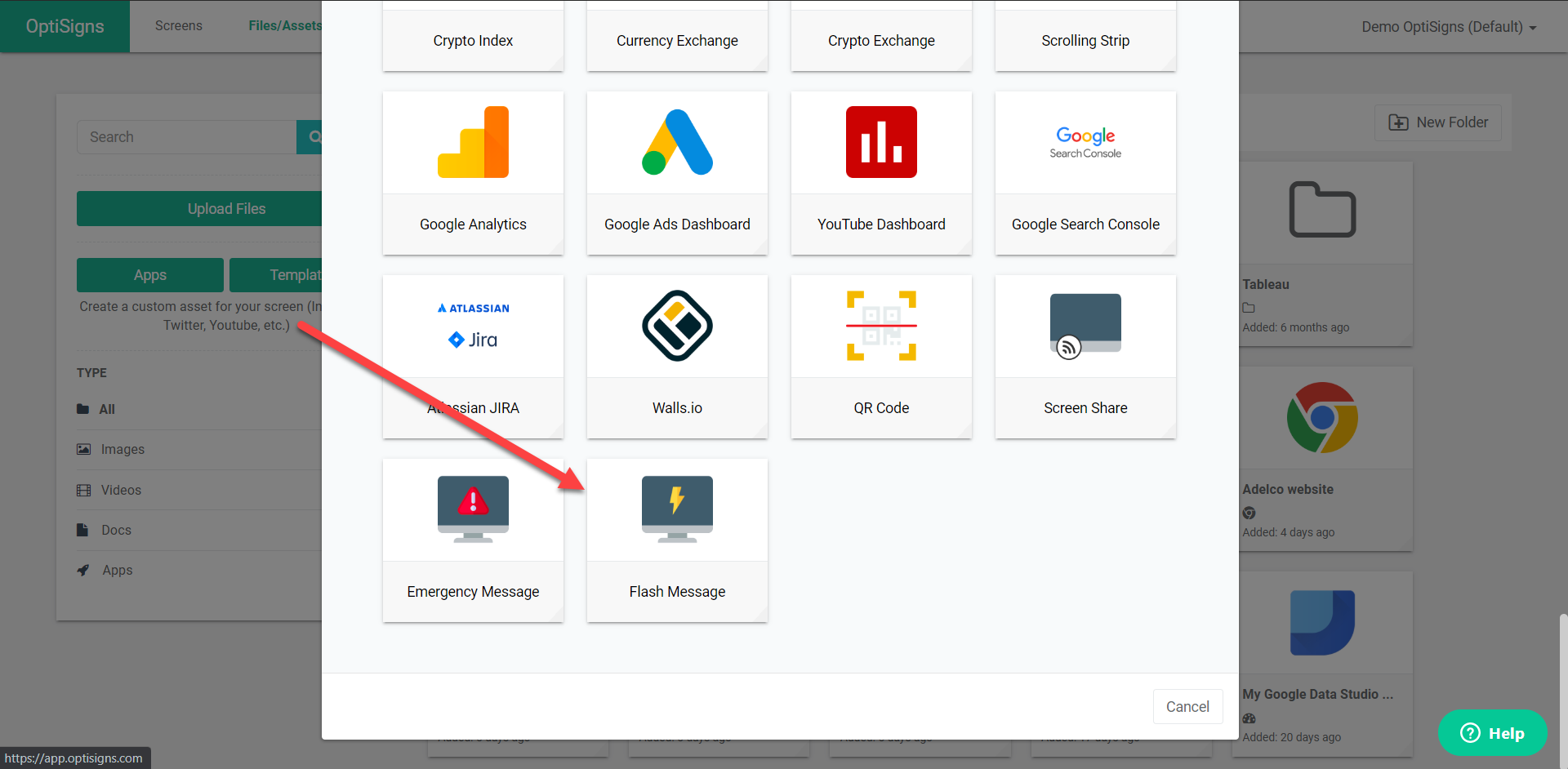
Task: Click the Docs filter document icon
Action: 82,530
